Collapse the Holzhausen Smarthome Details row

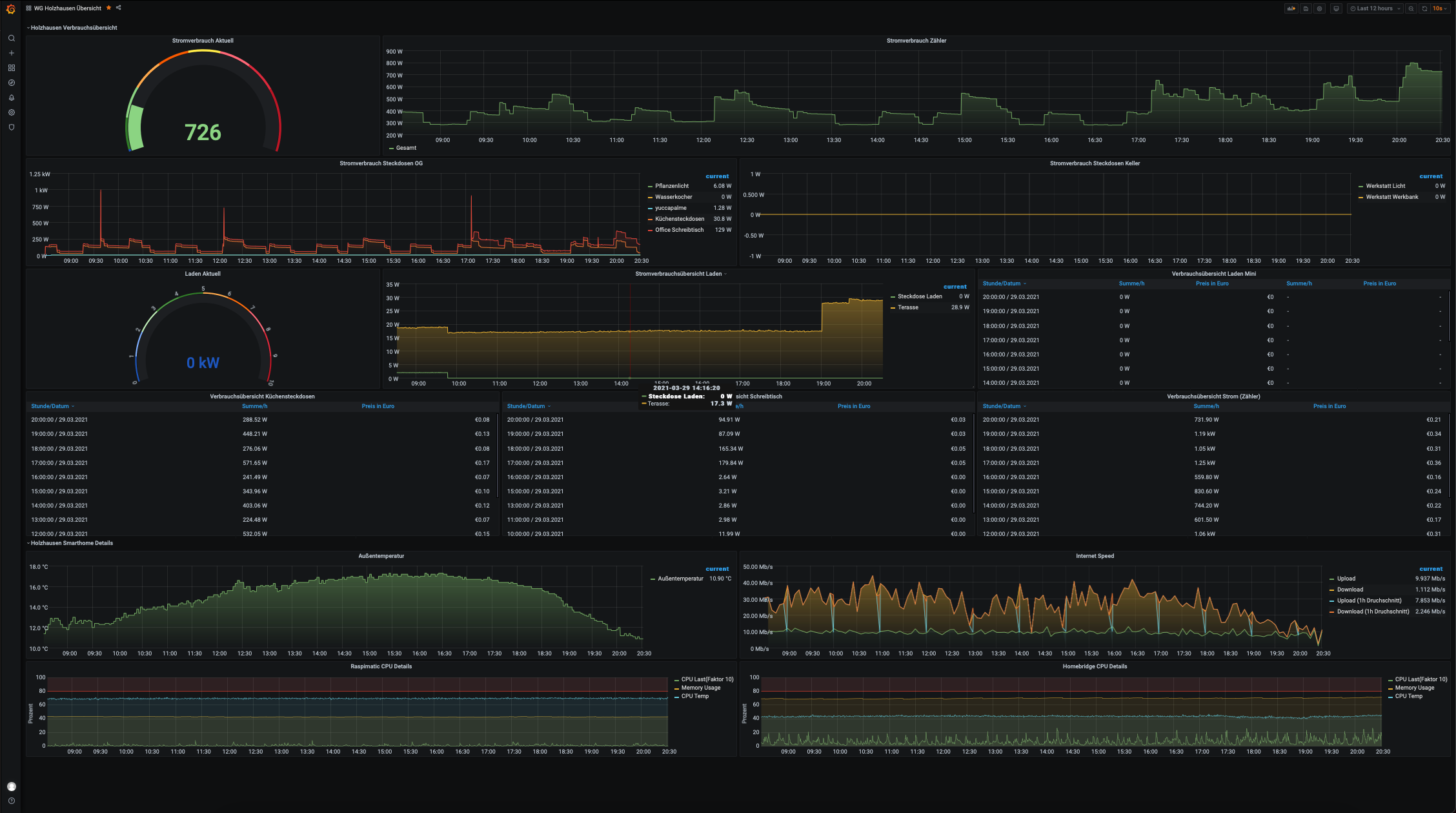[71, 543]
